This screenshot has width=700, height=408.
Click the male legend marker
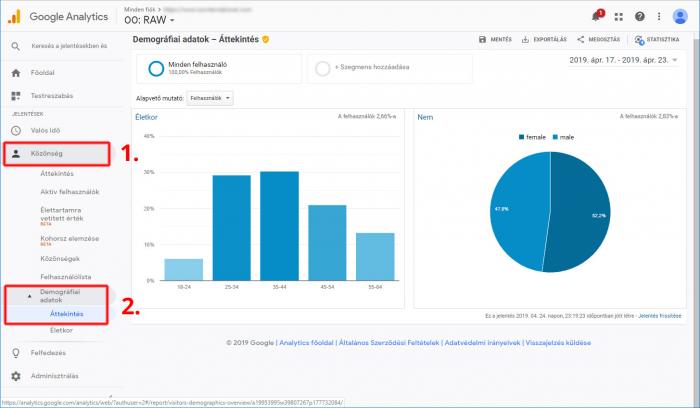[556, 137]
